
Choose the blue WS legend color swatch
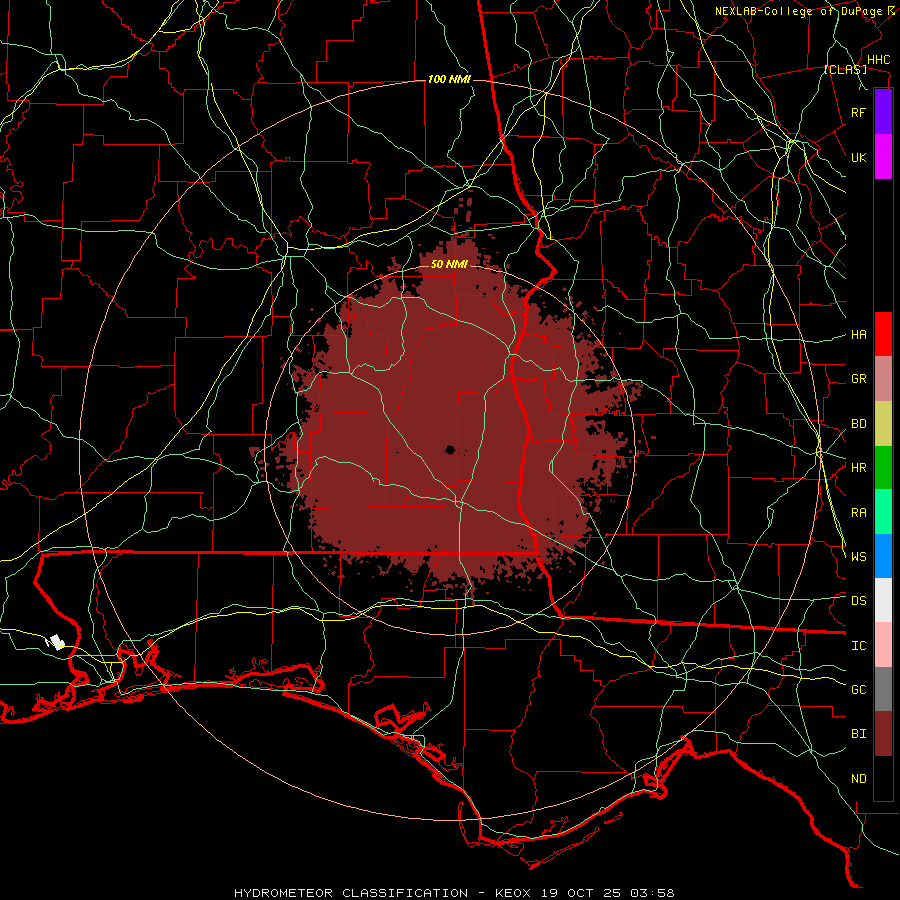[x=883, y=556]
